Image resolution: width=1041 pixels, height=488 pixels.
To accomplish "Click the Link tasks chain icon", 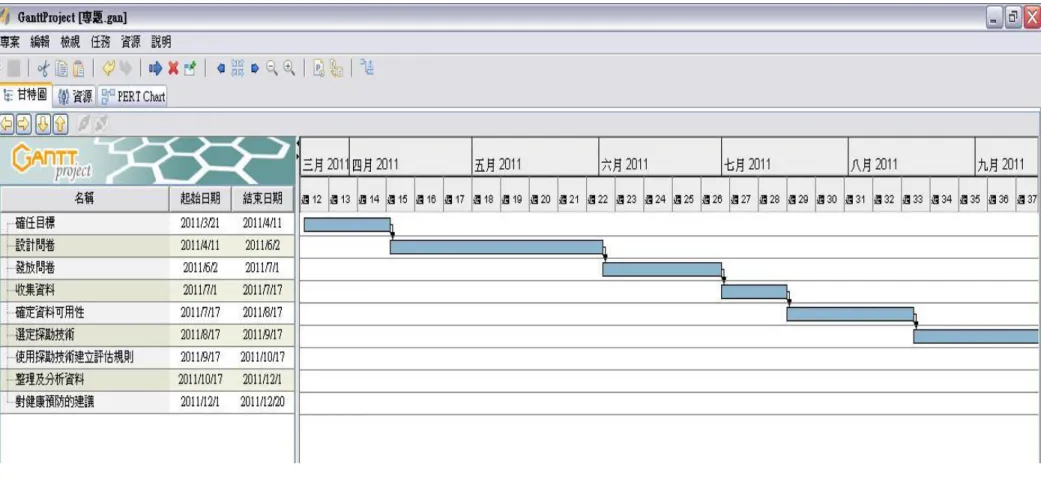I will coord(84,123).
